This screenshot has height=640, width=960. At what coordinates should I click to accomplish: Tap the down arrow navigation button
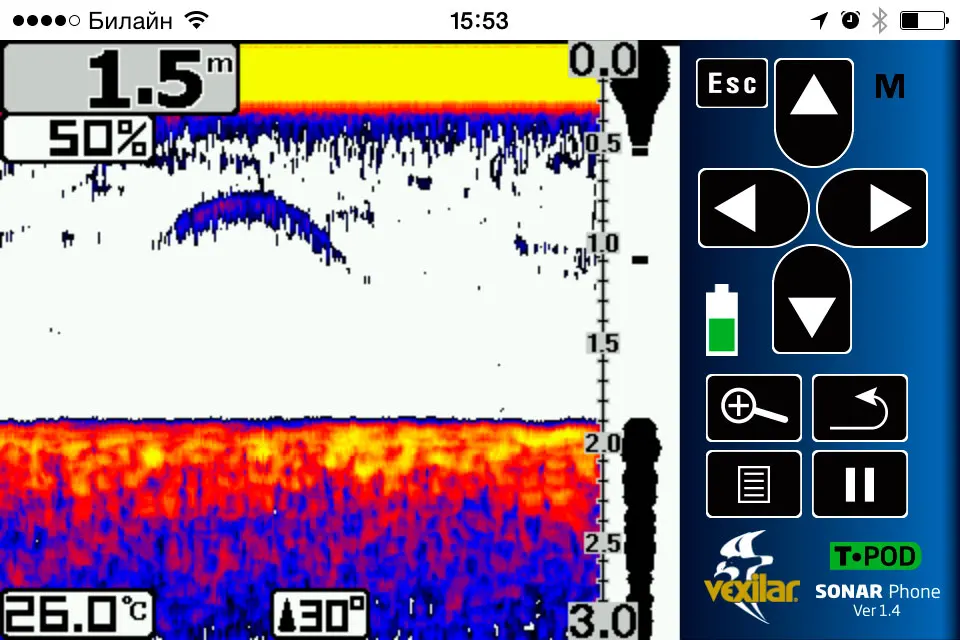click(x=812, y=299)
